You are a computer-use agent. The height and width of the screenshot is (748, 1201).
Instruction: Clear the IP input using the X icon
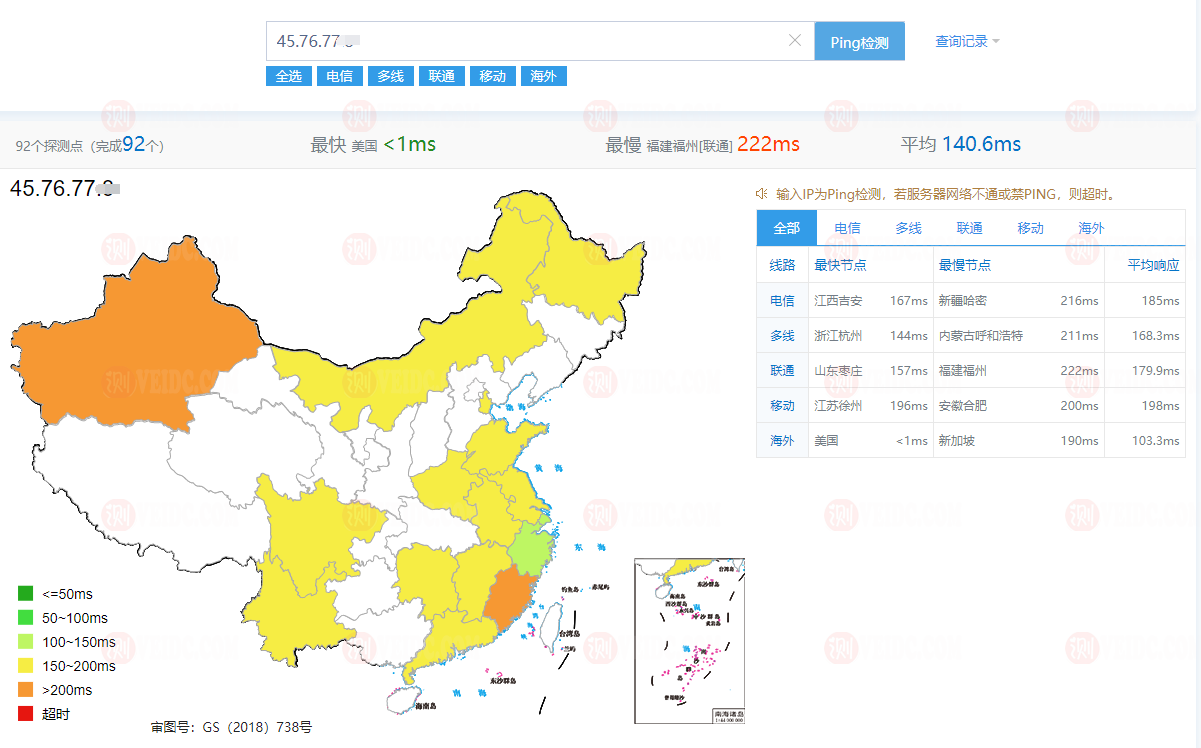(x=795, y=40)
